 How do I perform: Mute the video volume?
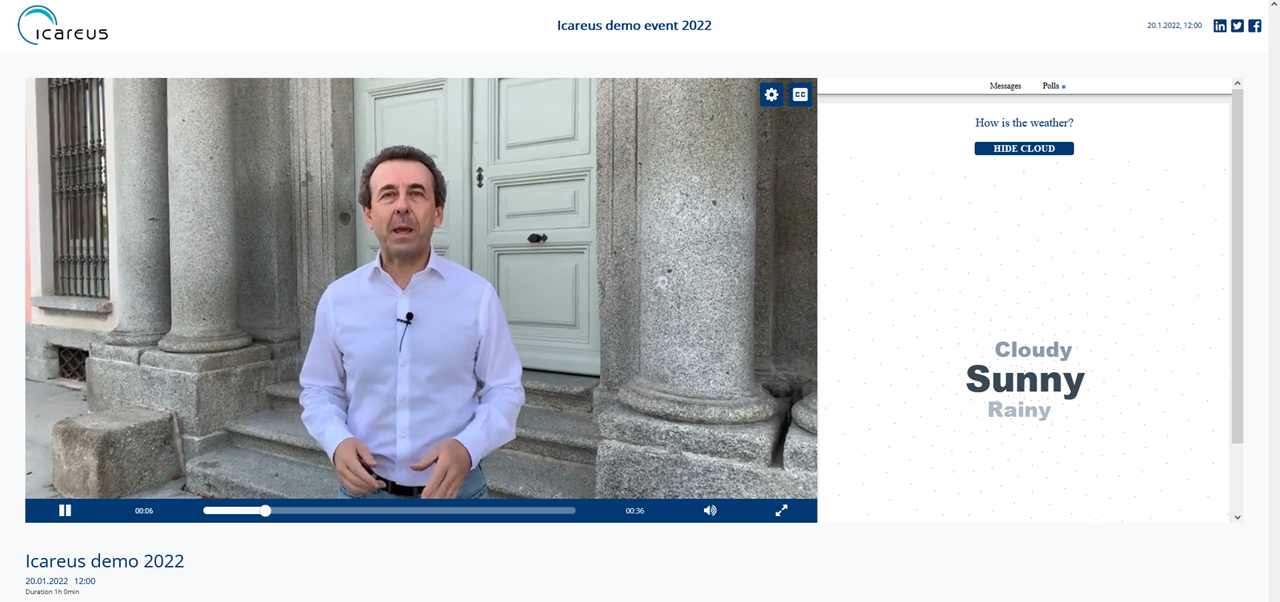click(x=710, y=510)
